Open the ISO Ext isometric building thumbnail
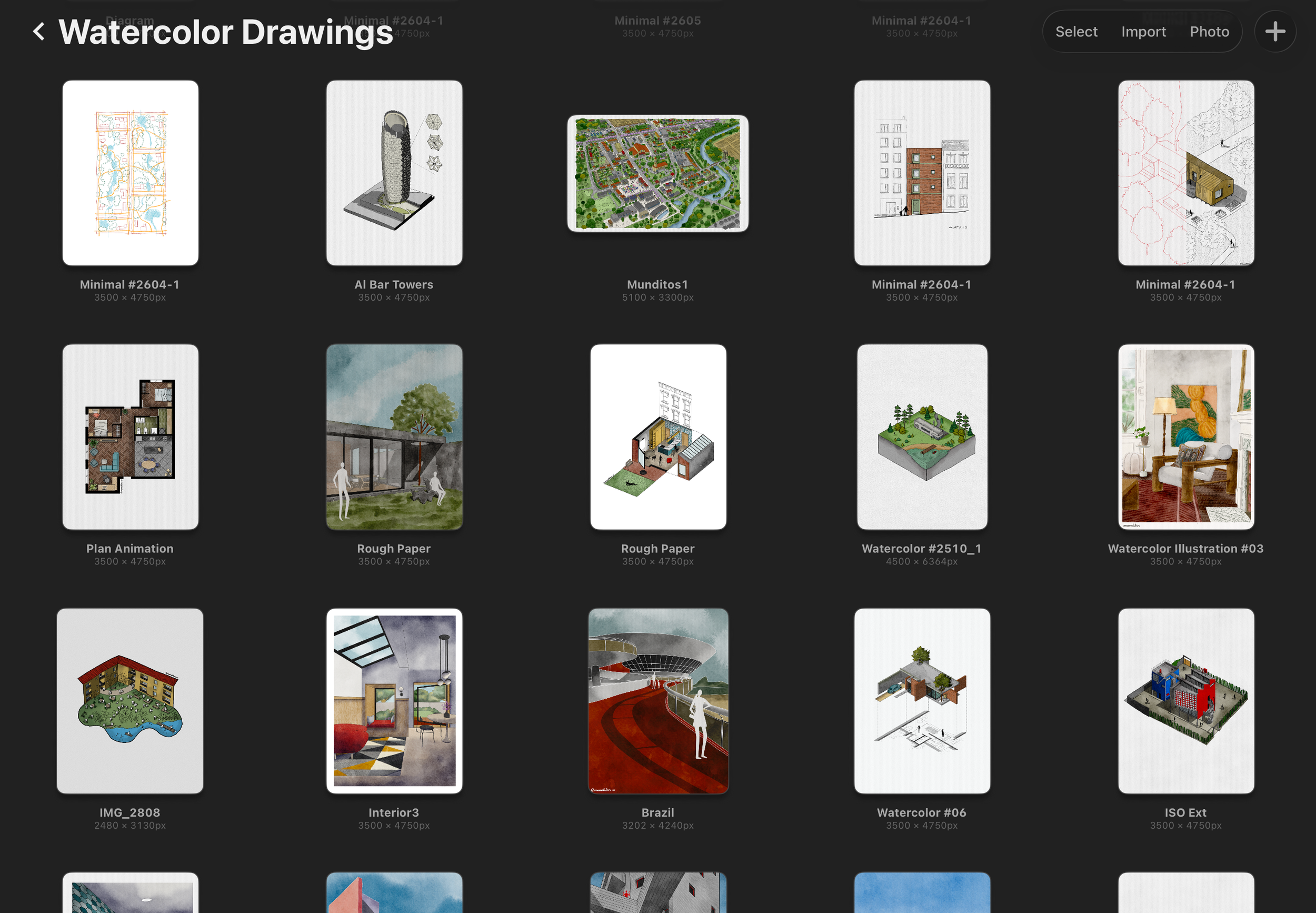Viewport: 1316px width, 913px height. click(x=1186, y=701)
